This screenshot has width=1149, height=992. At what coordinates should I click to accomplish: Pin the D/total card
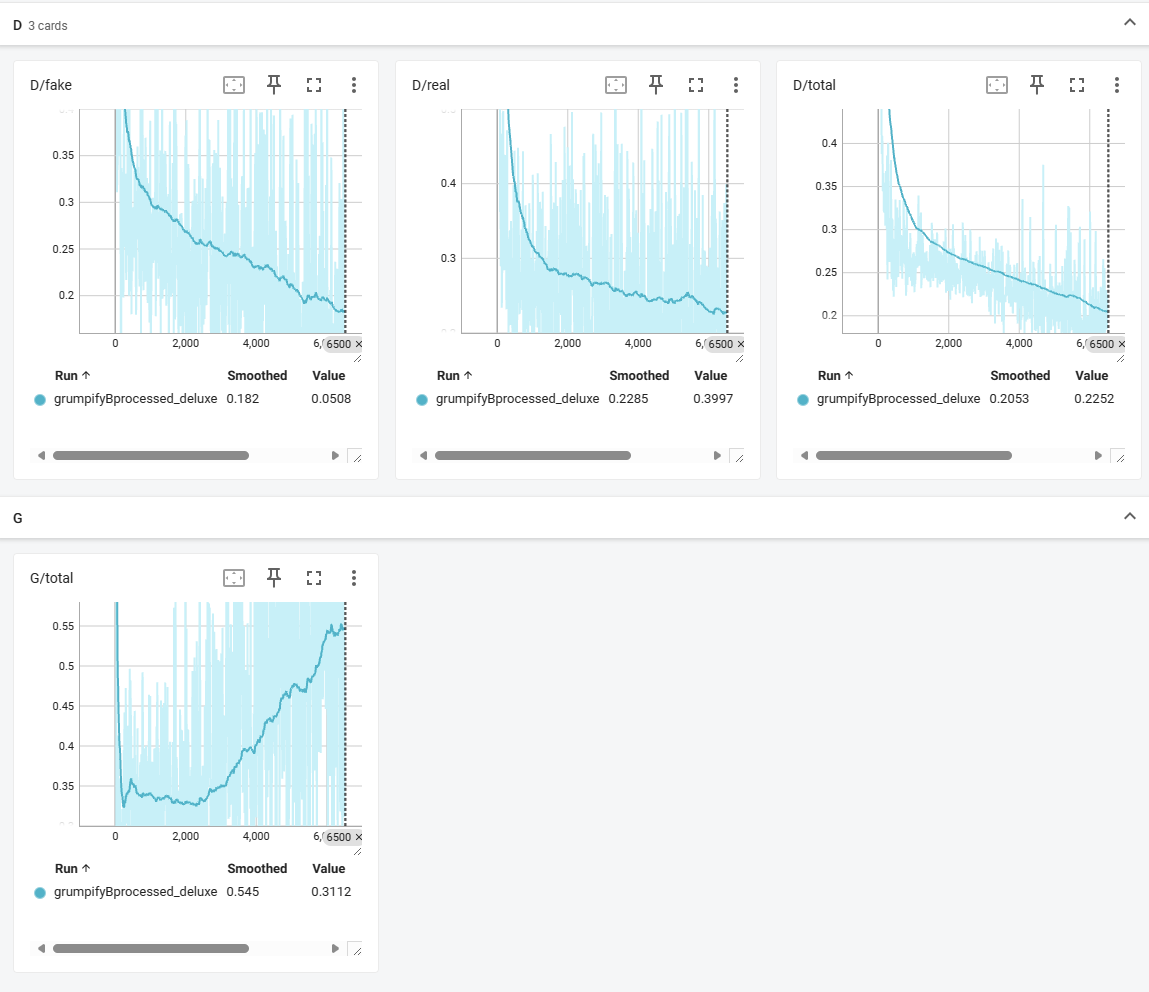(x=1037, y=85)
